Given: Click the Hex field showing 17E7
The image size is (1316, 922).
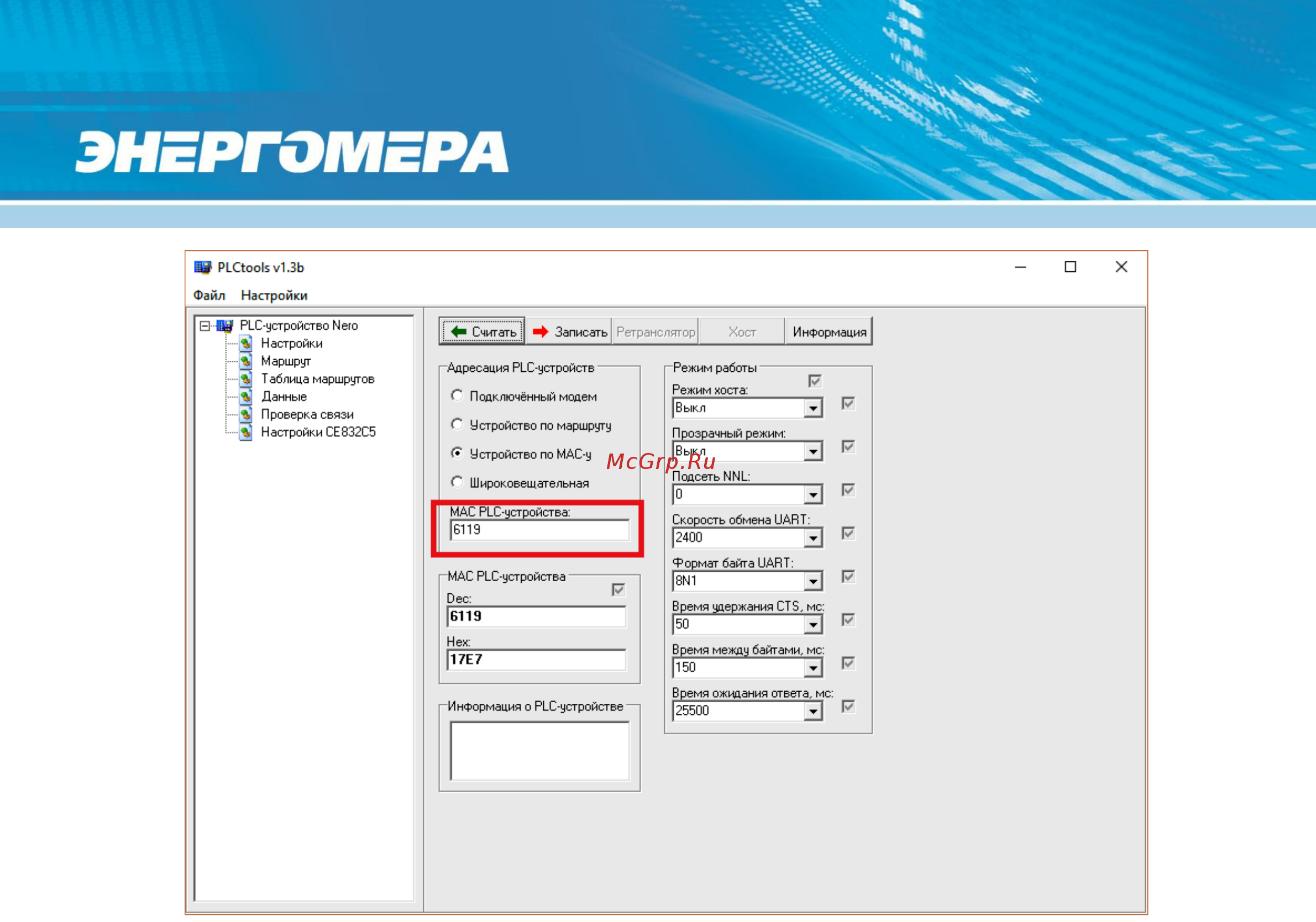Looking at the screenshot, I should [x=537, y=660].
